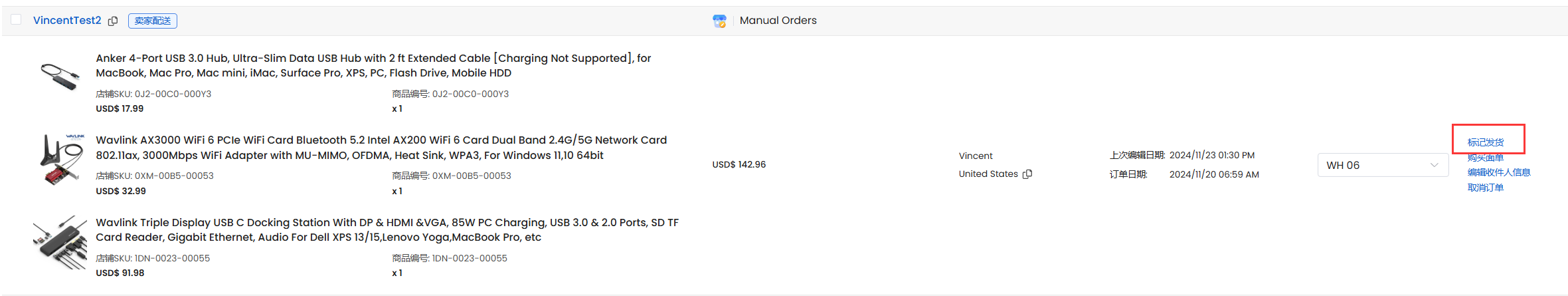Select the Manual Orders label
1568x296 pixels.
point(778,21)
